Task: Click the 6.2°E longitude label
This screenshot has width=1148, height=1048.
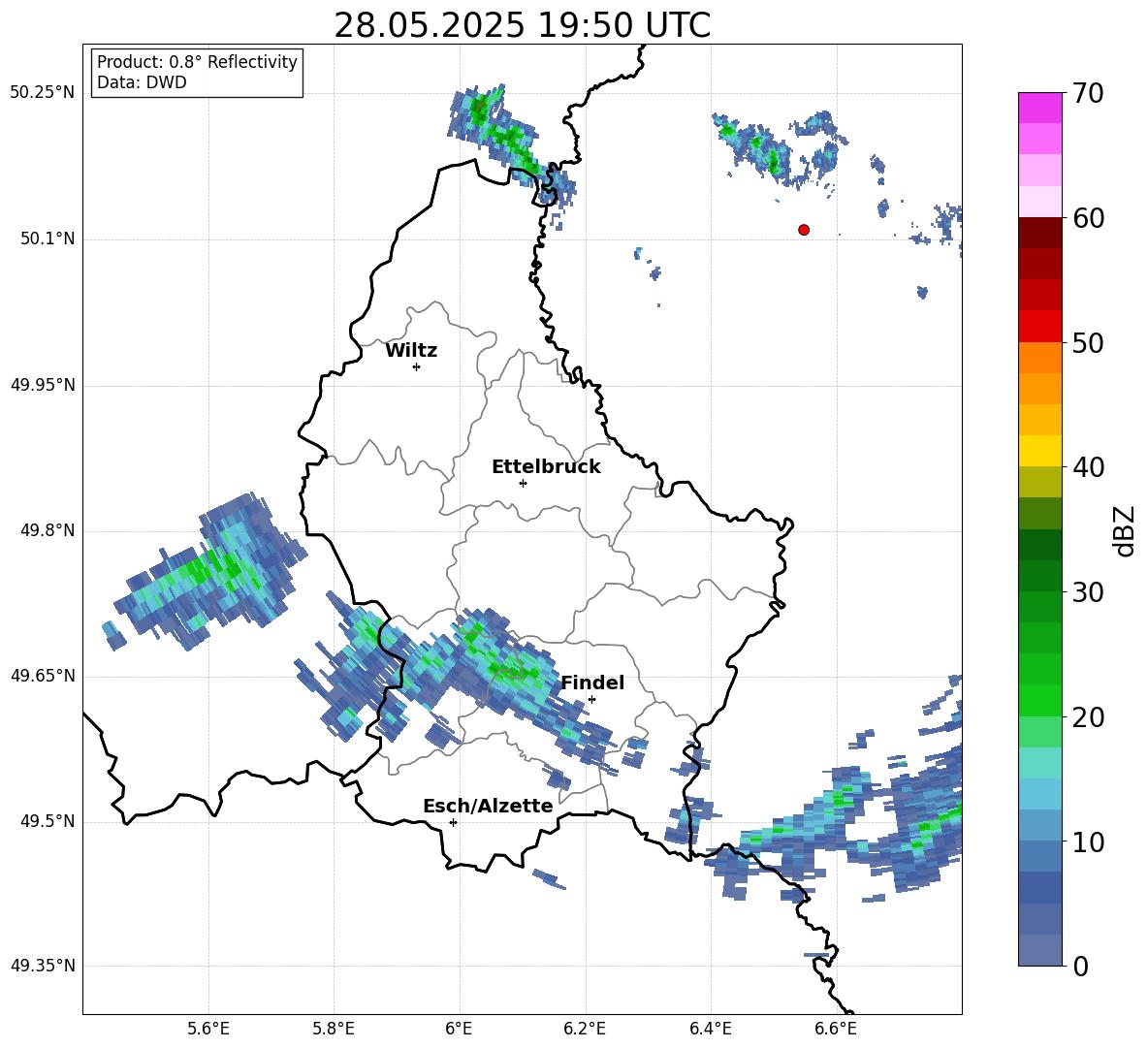Action: tap(585, 1029)
